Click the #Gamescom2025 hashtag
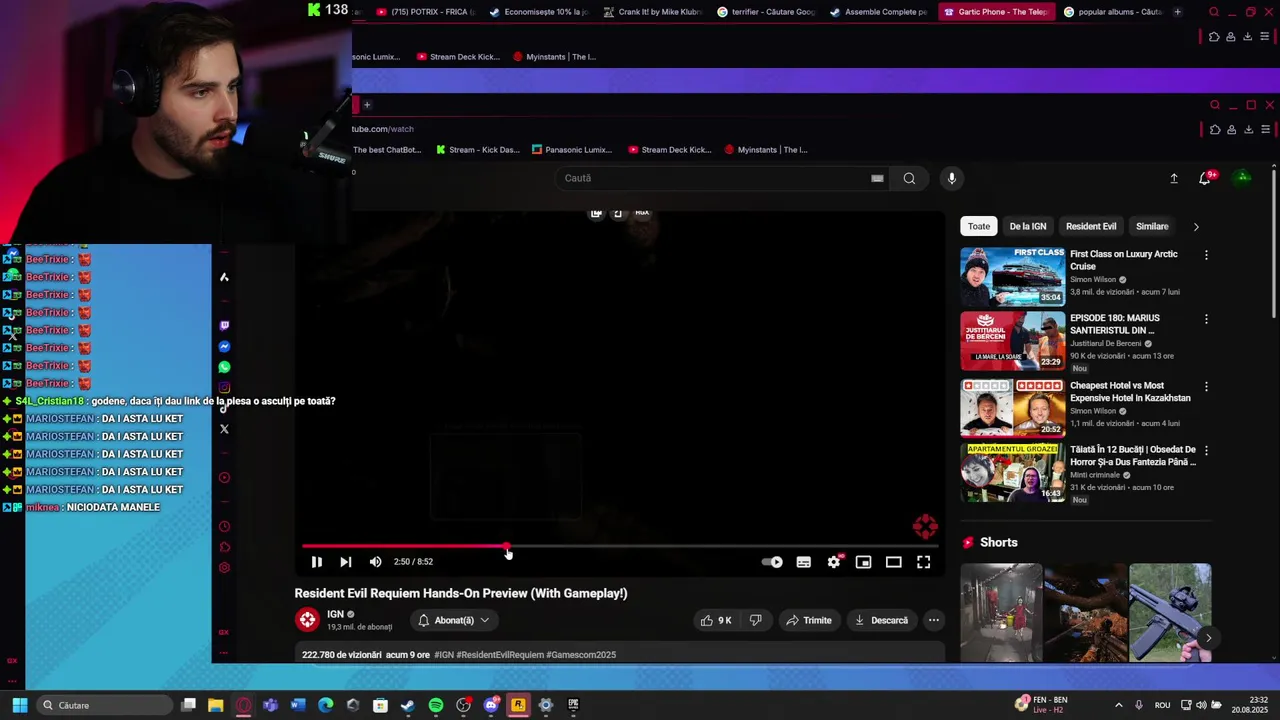 click(581, 655)
